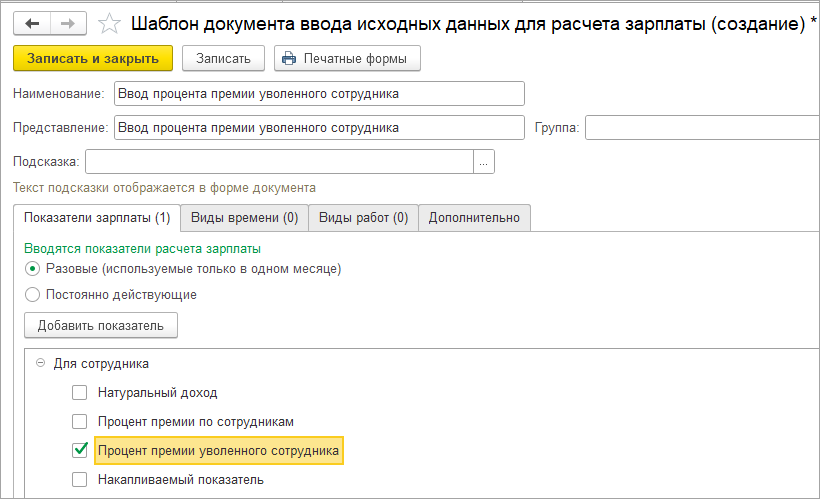The image size is (820, 499).
Task: Click the forward navigation arrow
Action: pos(68,22)
